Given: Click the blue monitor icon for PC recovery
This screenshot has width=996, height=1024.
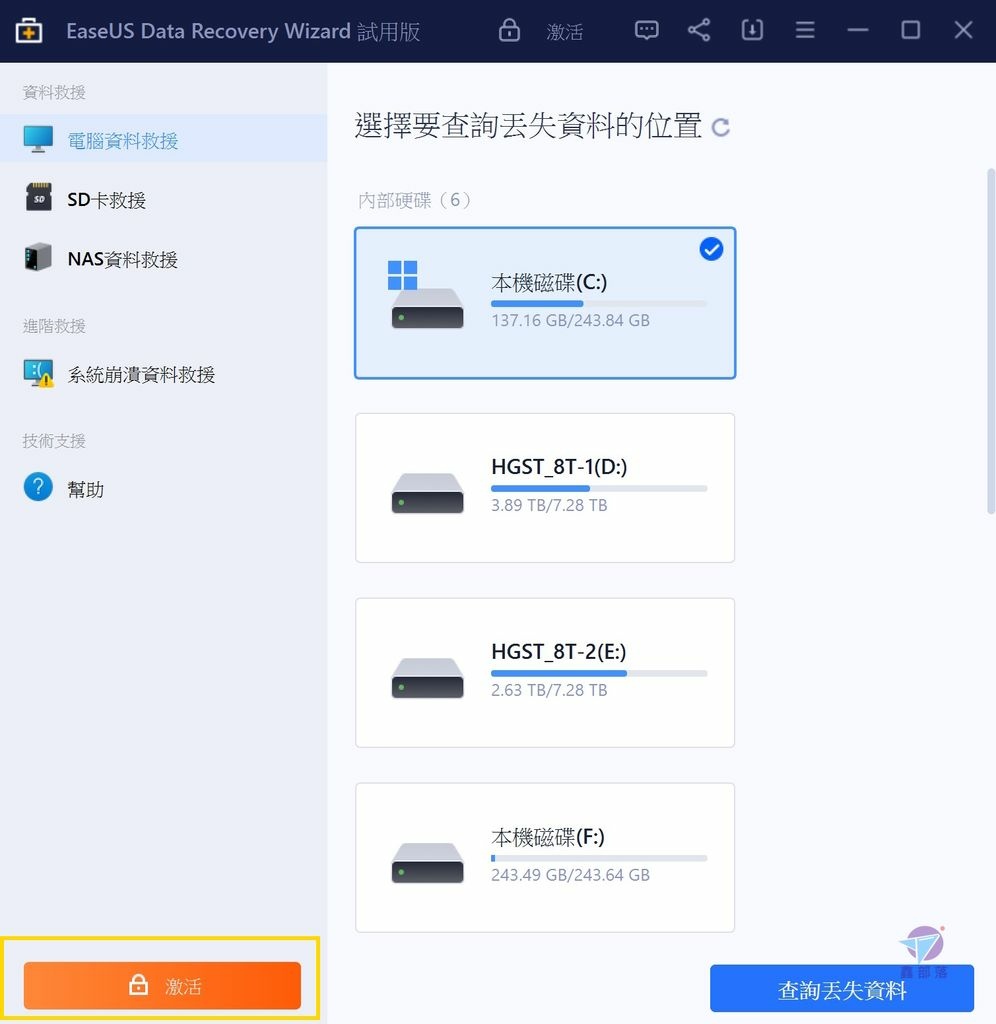Looking at the screenshot, I should pos(38,138).
